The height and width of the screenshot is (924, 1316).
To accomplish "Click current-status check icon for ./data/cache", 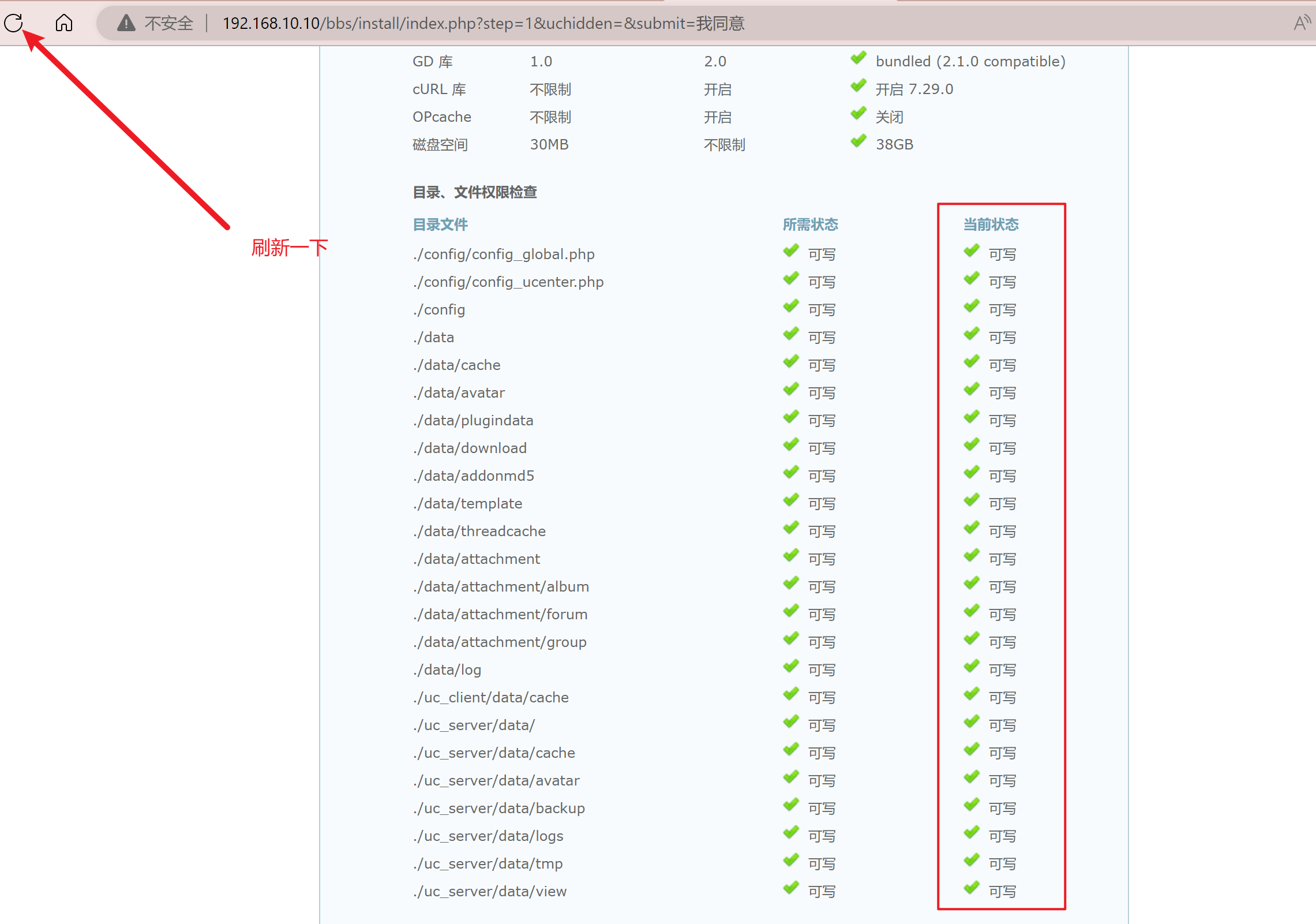I will (x=972, y=361).
